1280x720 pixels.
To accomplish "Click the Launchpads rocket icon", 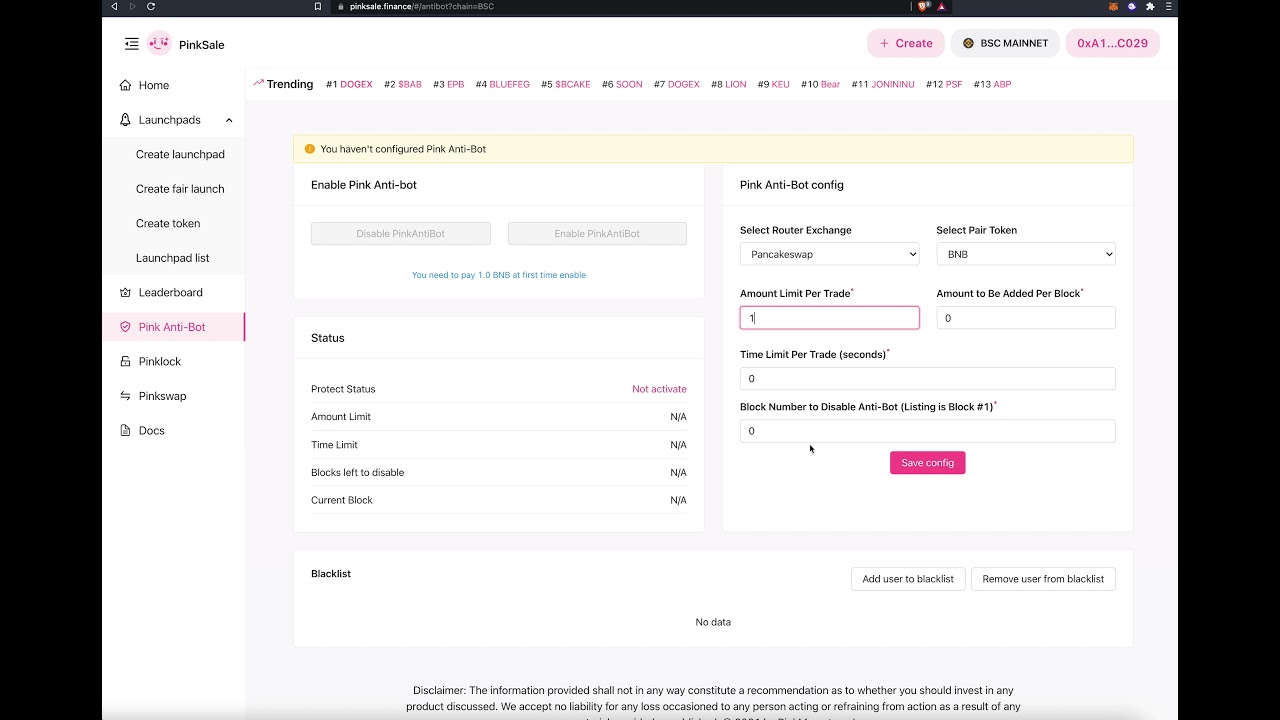I will click(125, 120).
